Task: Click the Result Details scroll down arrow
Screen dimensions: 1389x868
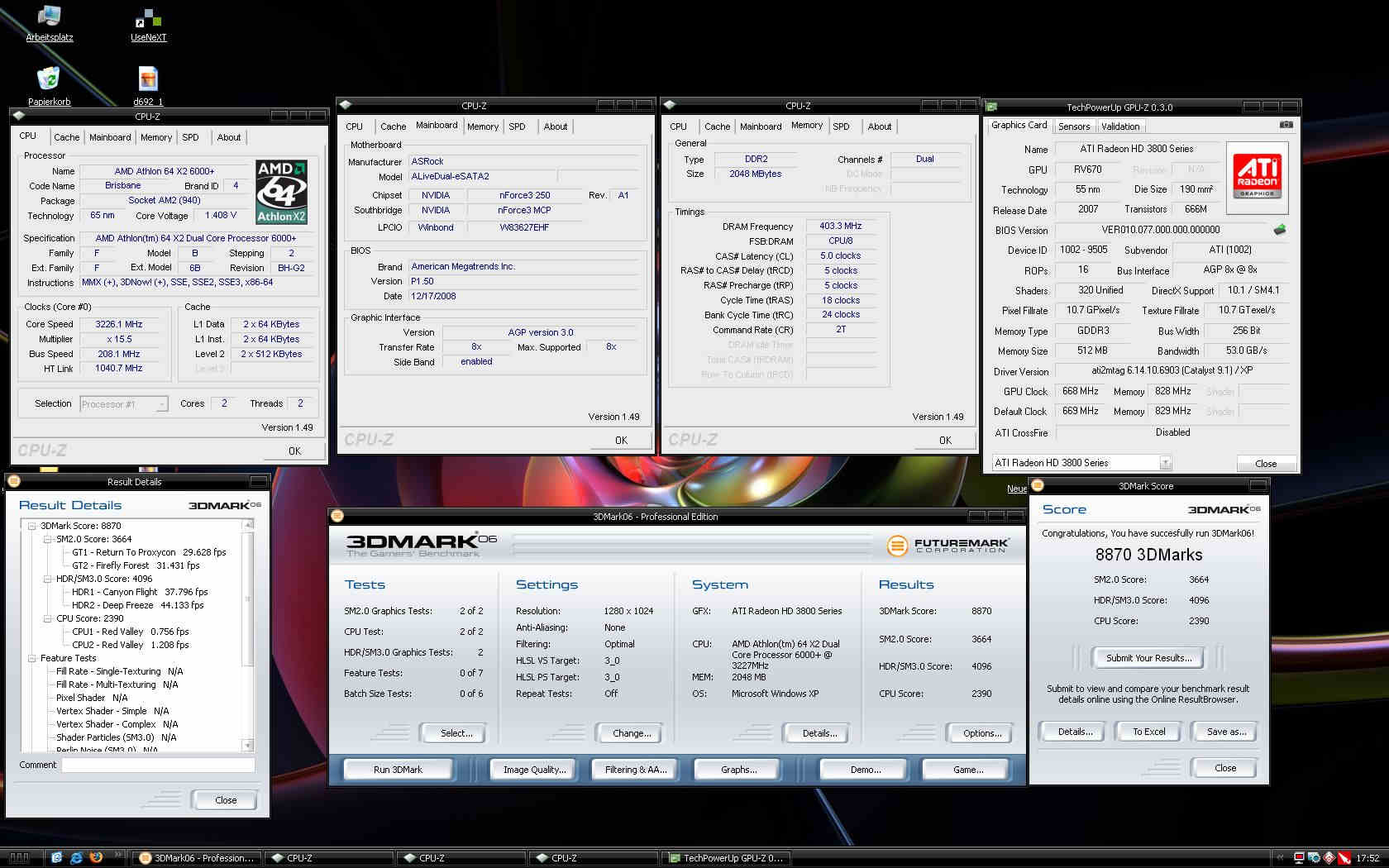Action: pos(248,745)
